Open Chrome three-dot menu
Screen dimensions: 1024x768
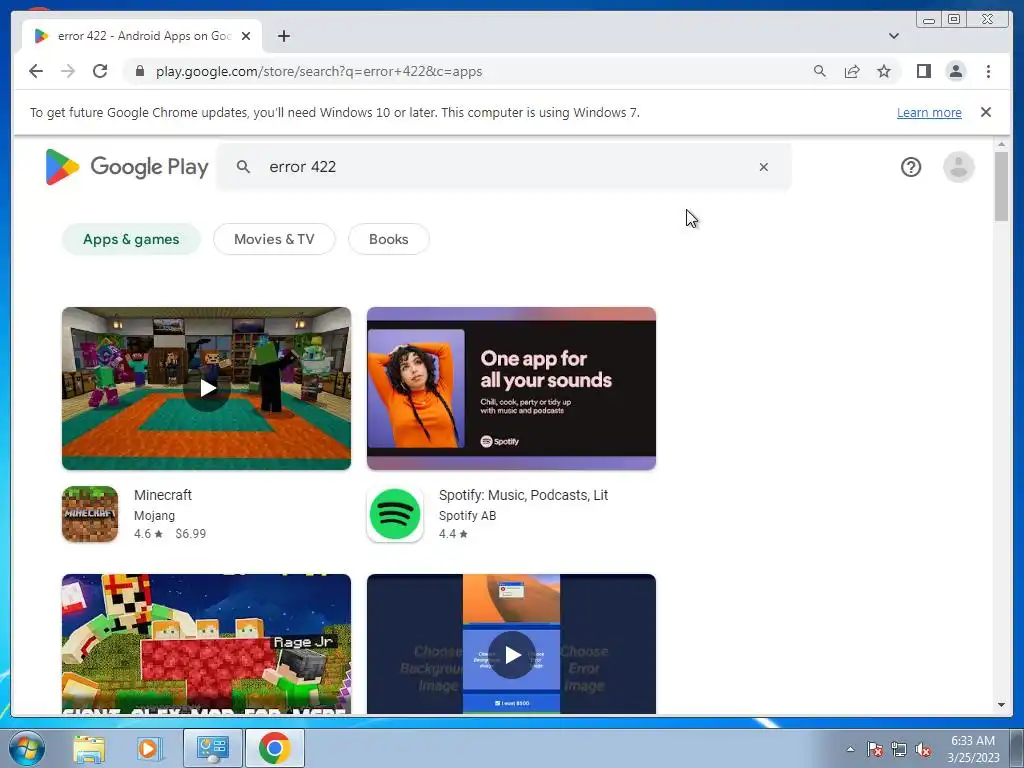tap(988, 71)
